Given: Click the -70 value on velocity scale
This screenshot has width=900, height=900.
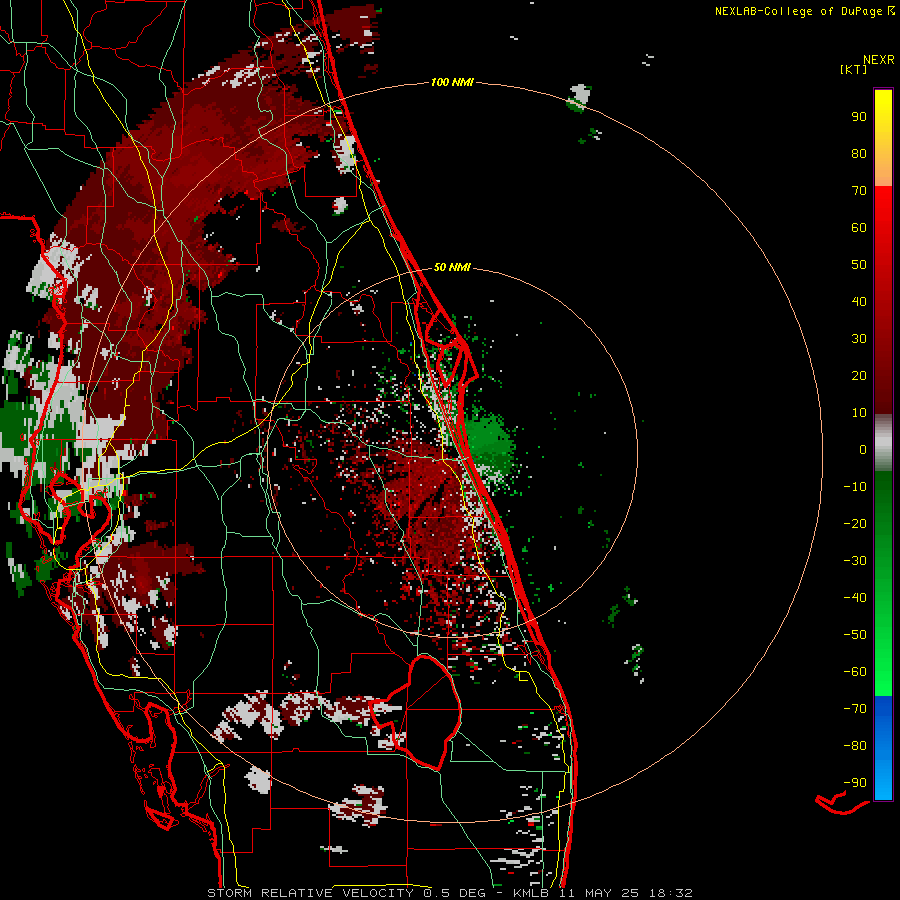Looking at the screenshot, I should click(x=855, y=709).
